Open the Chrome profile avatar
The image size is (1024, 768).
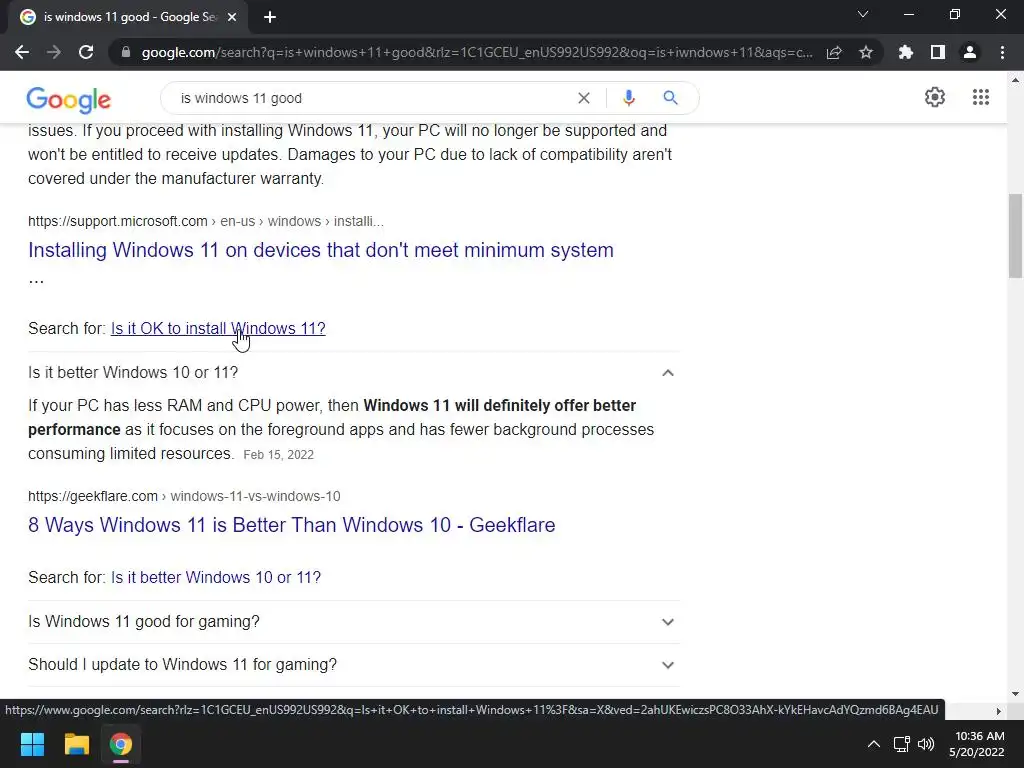[970, 52]
